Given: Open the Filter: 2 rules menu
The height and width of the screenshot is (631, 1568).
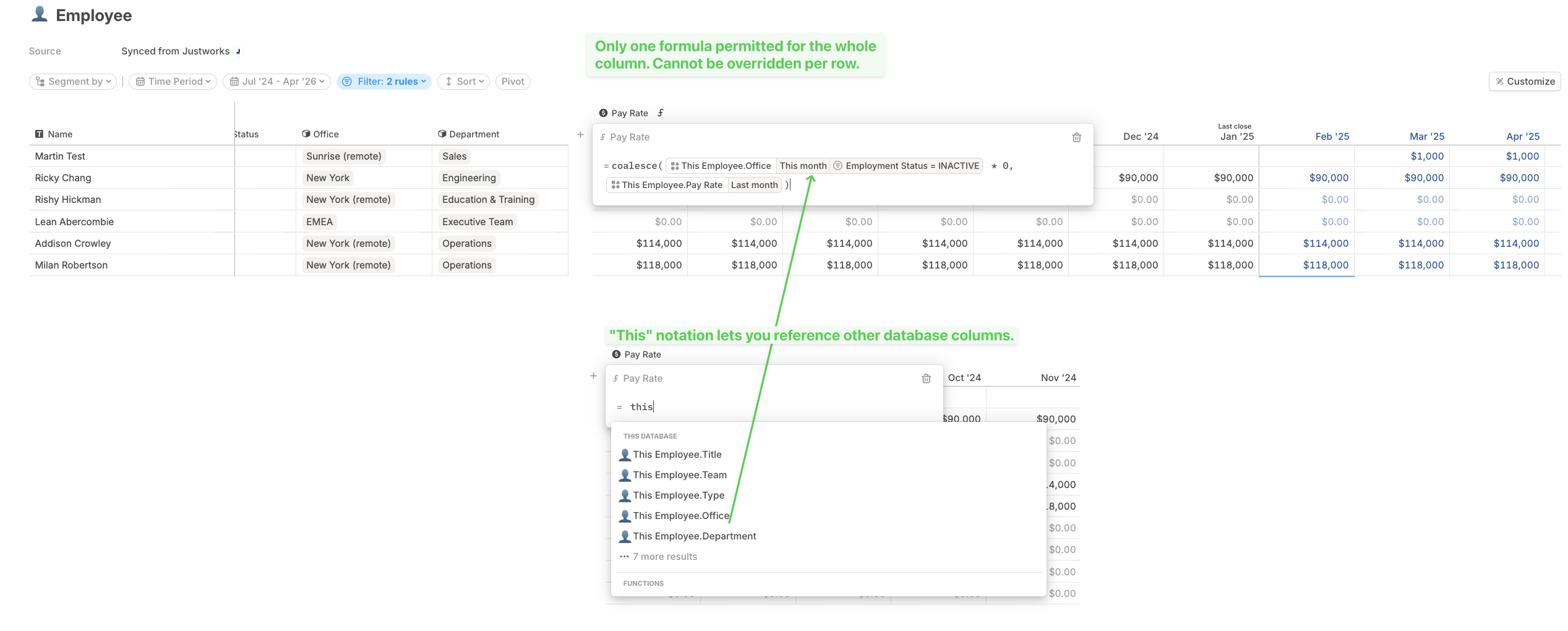Looking at the screenshot, I should (383, 82).
